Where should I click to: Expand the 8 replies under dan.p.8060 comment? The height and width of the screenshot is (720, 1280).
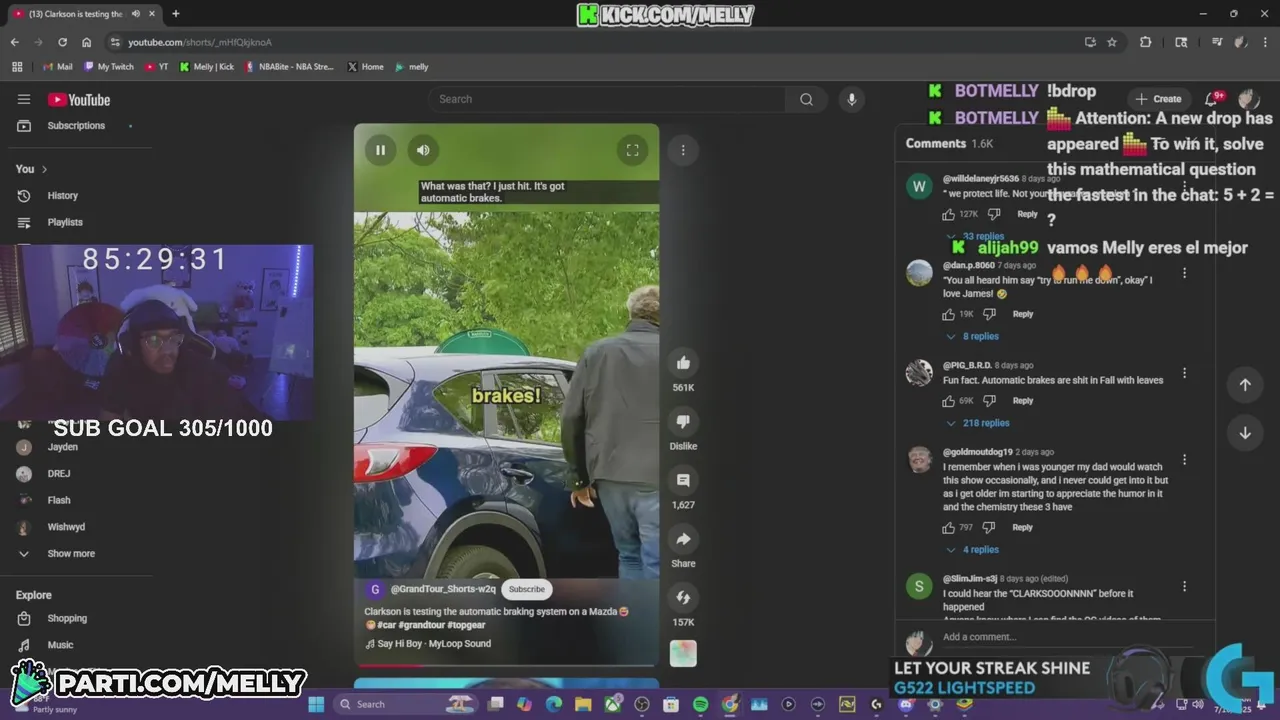973,337
